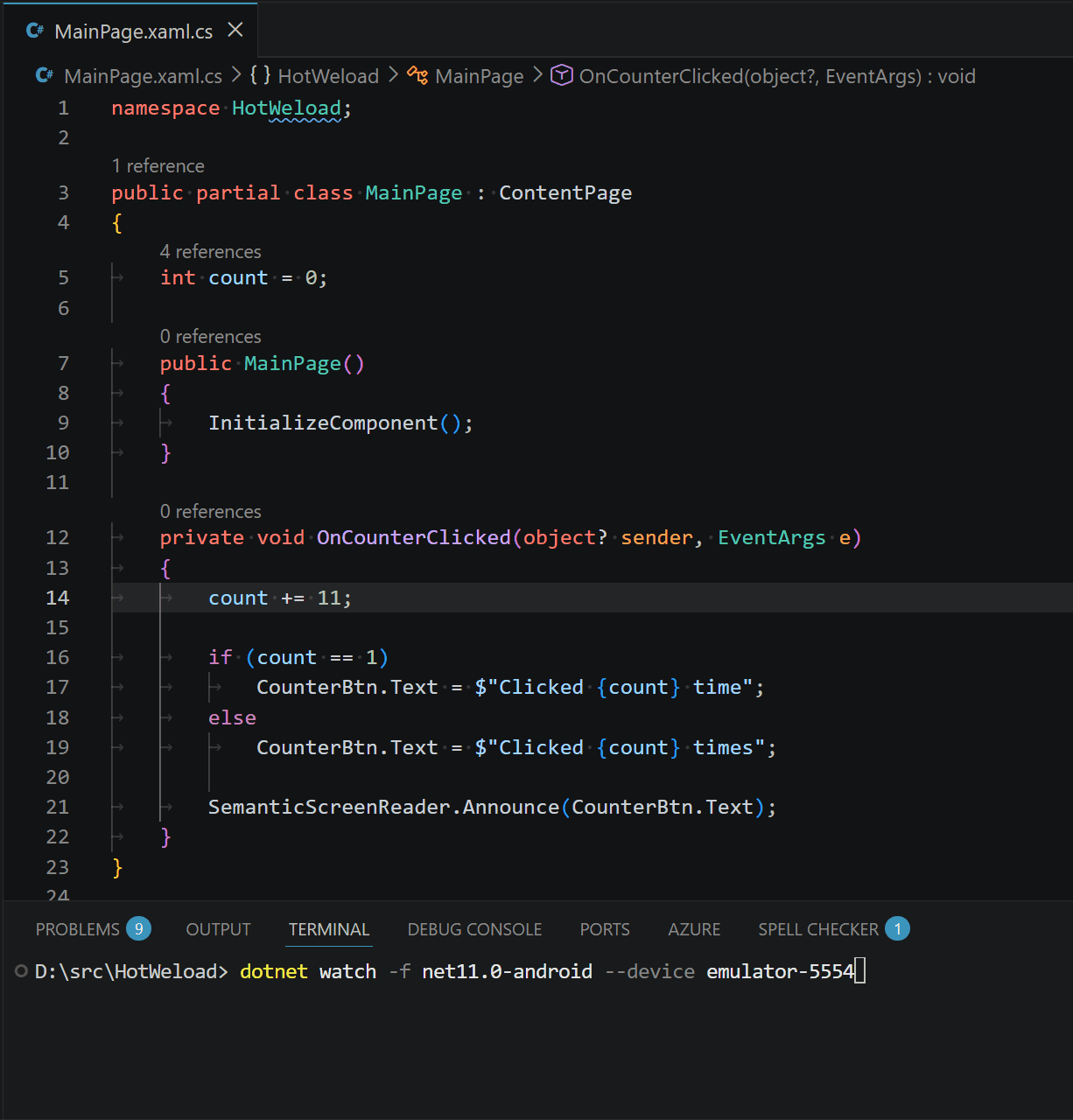Show the '1 reference' CodeLens for MainPage class
This screenshot has height=1120, width=1073.
[158, 166]
